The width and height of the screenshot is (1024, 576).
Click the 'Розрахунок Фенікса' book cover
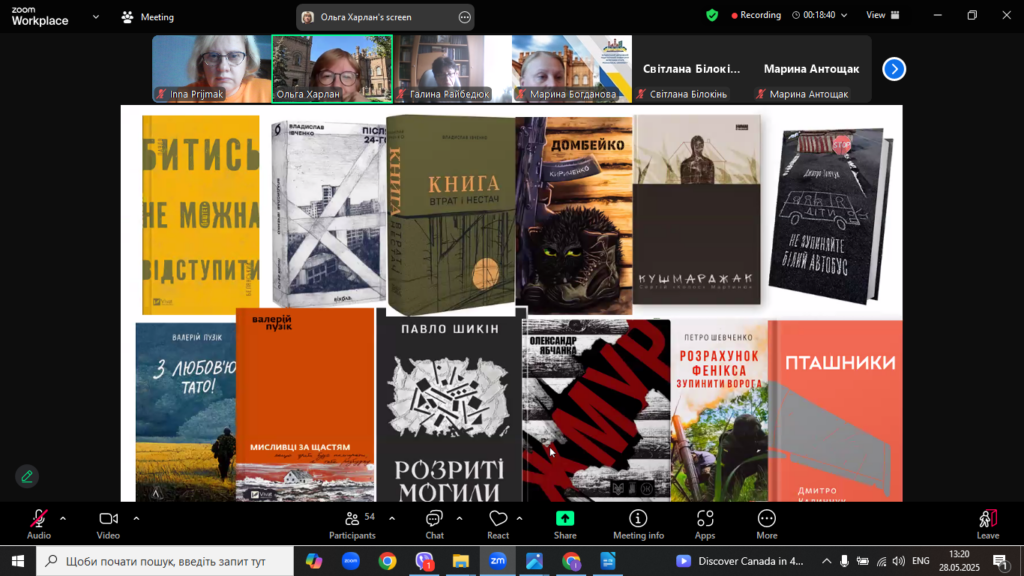point(719,411)
